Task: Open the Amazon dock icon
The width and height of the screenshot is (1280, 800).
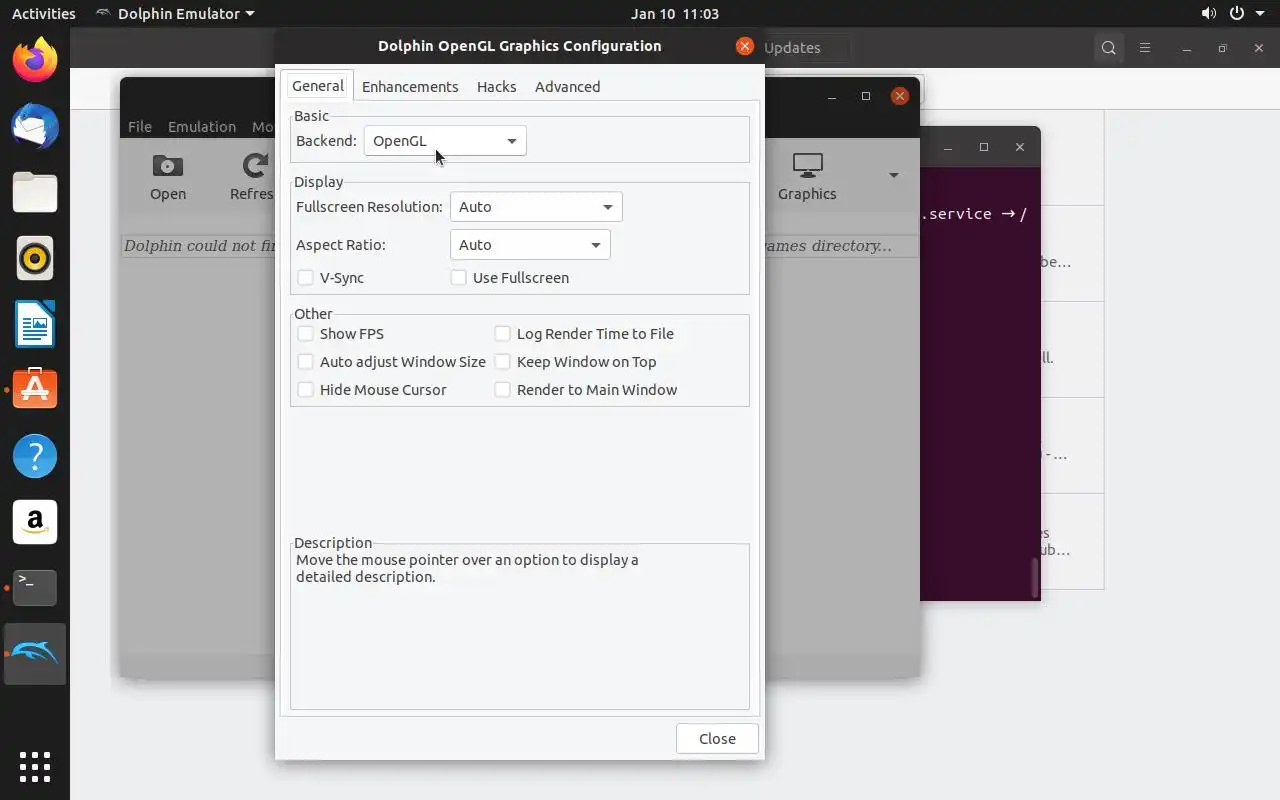Action: (35, 522)
